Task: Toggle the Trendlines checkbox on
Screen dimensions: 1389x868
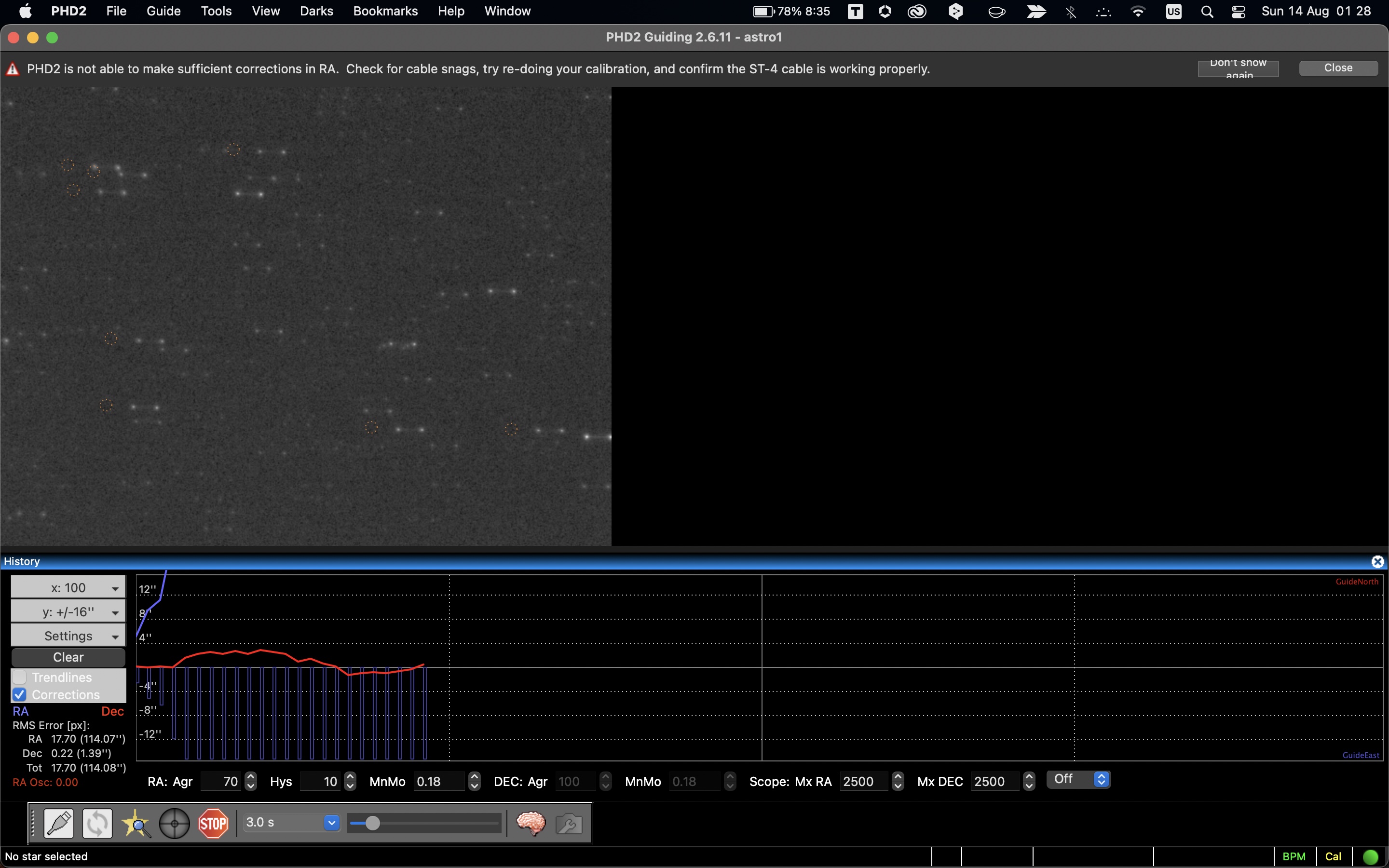Action: [19, 677]
